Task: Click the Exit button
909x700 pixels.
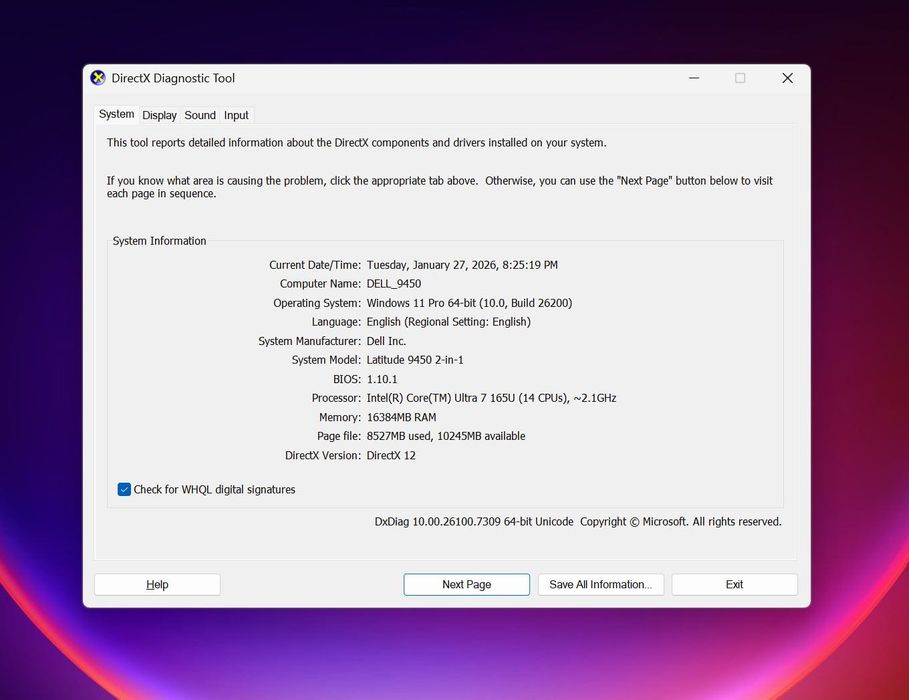Action: 735,585
